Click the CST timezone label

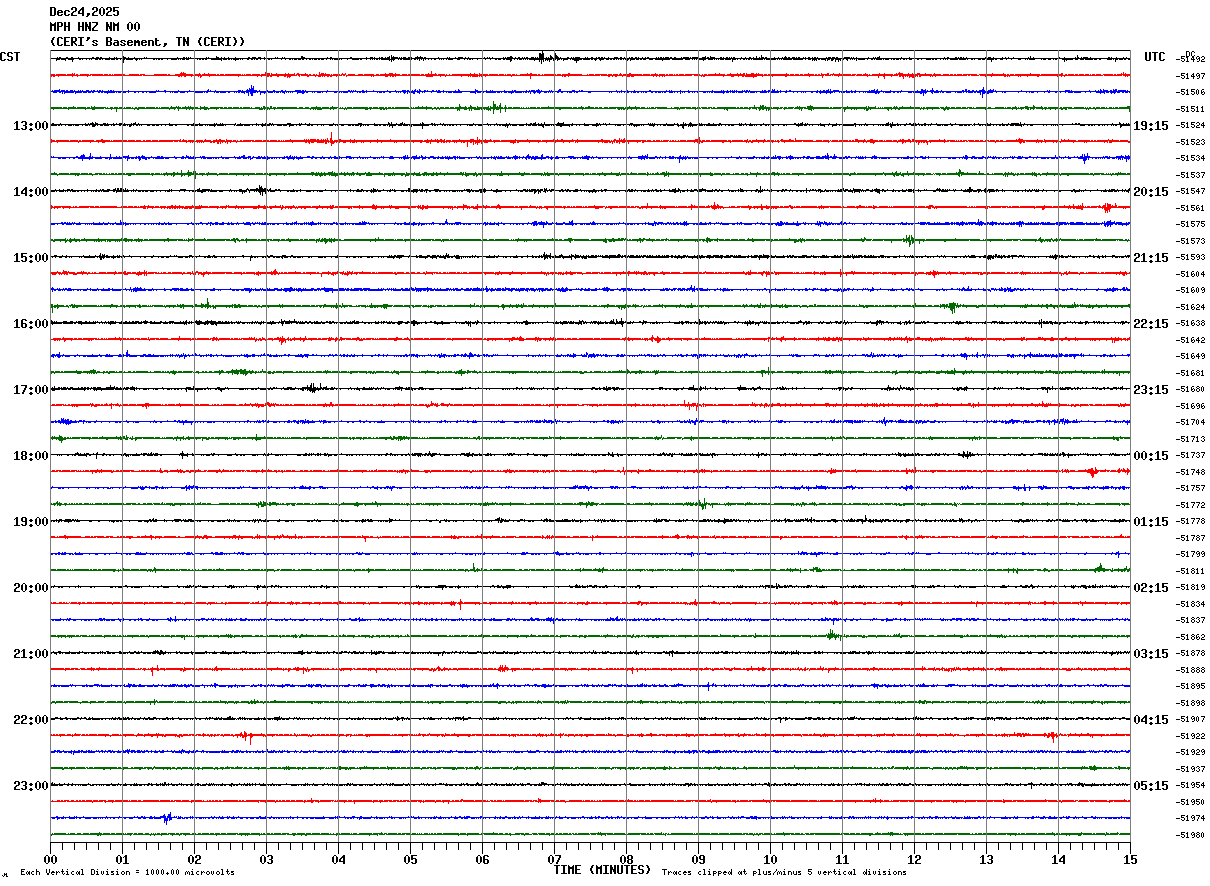tap(10, 57)
